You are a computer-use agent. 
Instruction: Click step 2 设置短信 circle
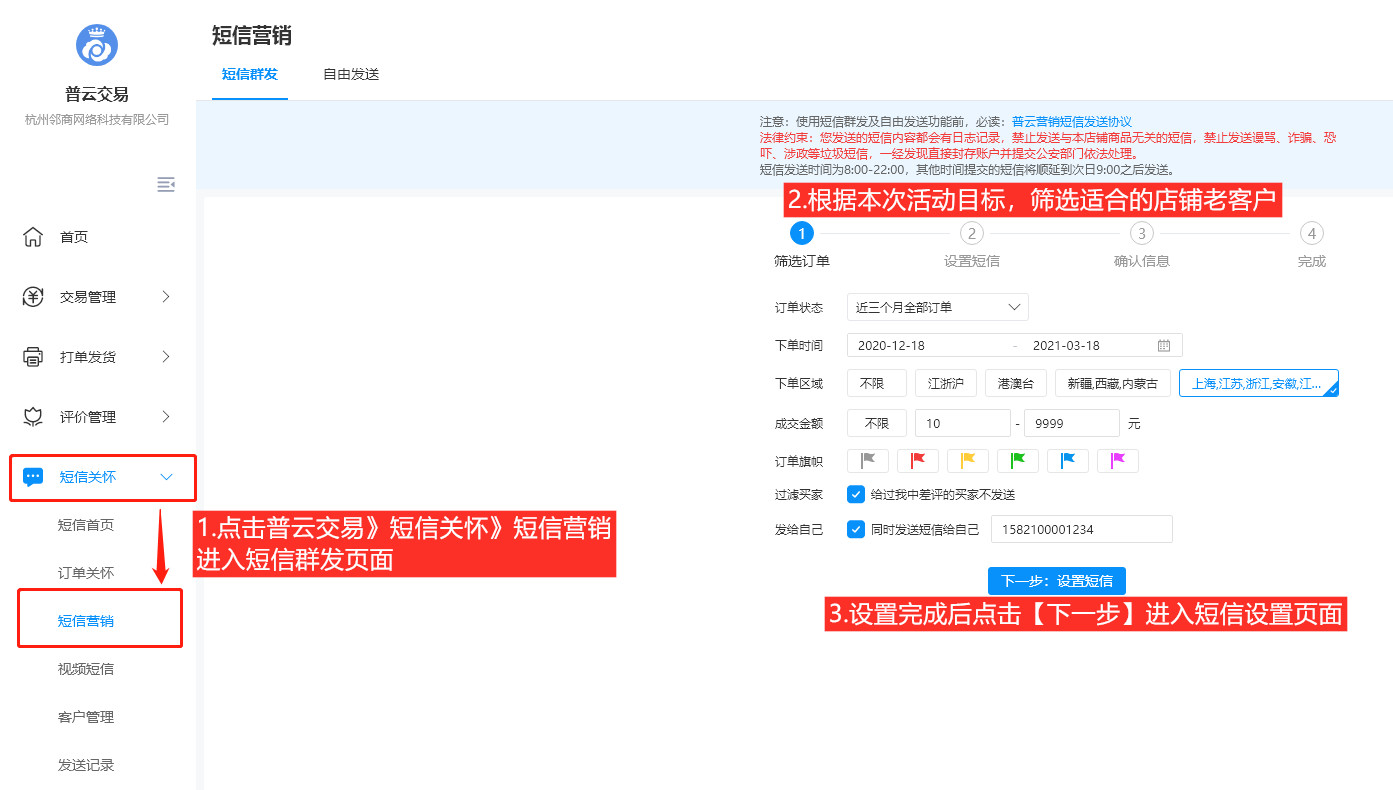(x=971, y=233)
